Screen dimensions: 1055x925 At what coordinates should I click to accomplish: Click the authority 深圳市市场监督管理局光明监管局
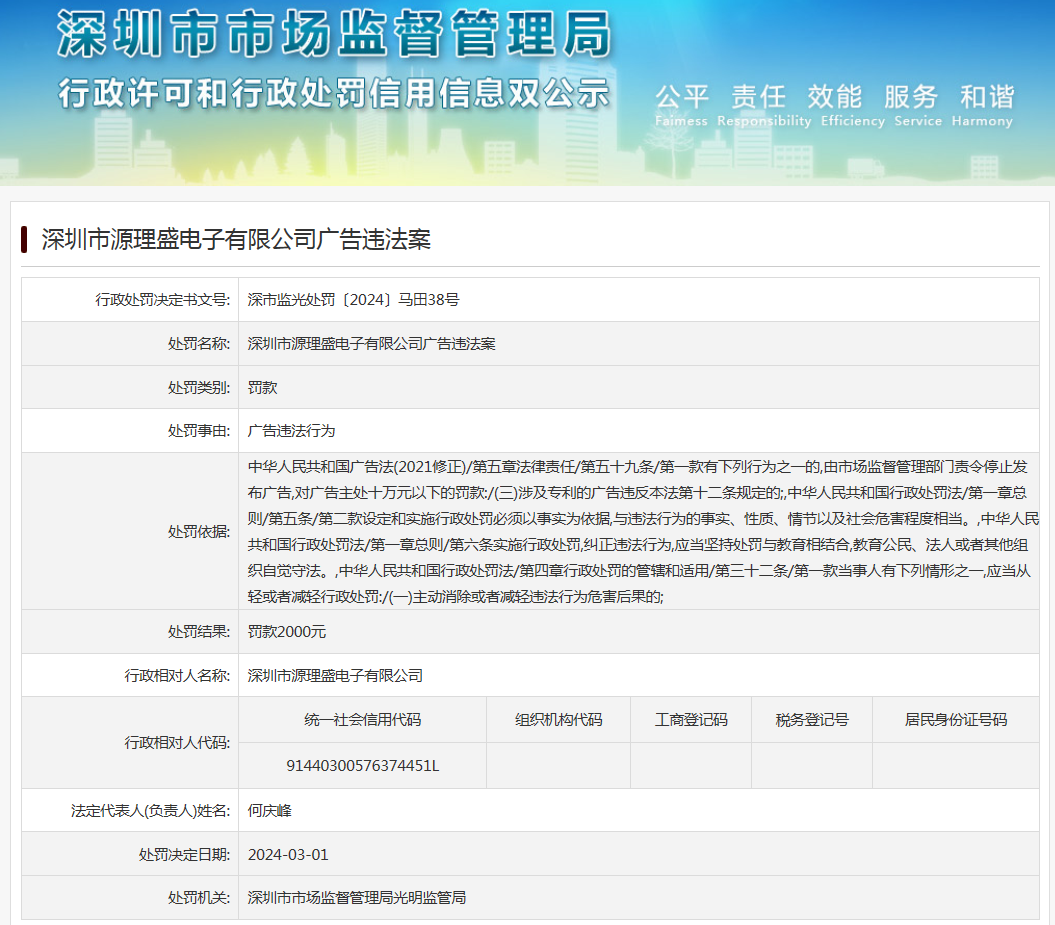click(x=357, y=897)
